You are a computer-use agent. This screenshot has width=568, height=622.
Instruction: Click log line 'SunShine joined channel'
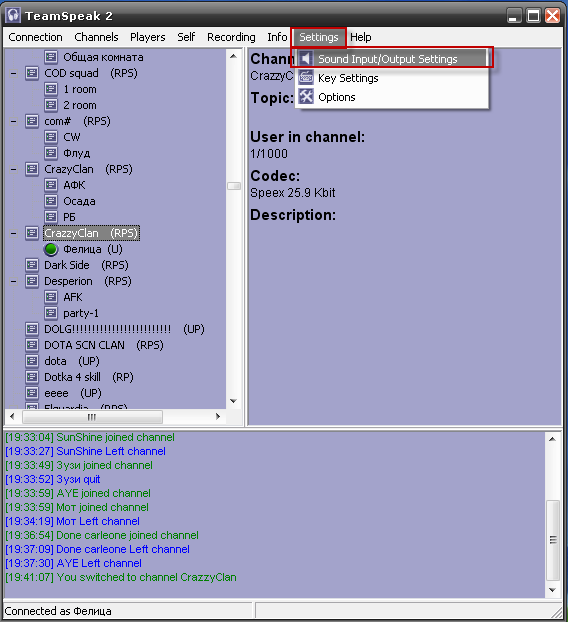(90, 437)
